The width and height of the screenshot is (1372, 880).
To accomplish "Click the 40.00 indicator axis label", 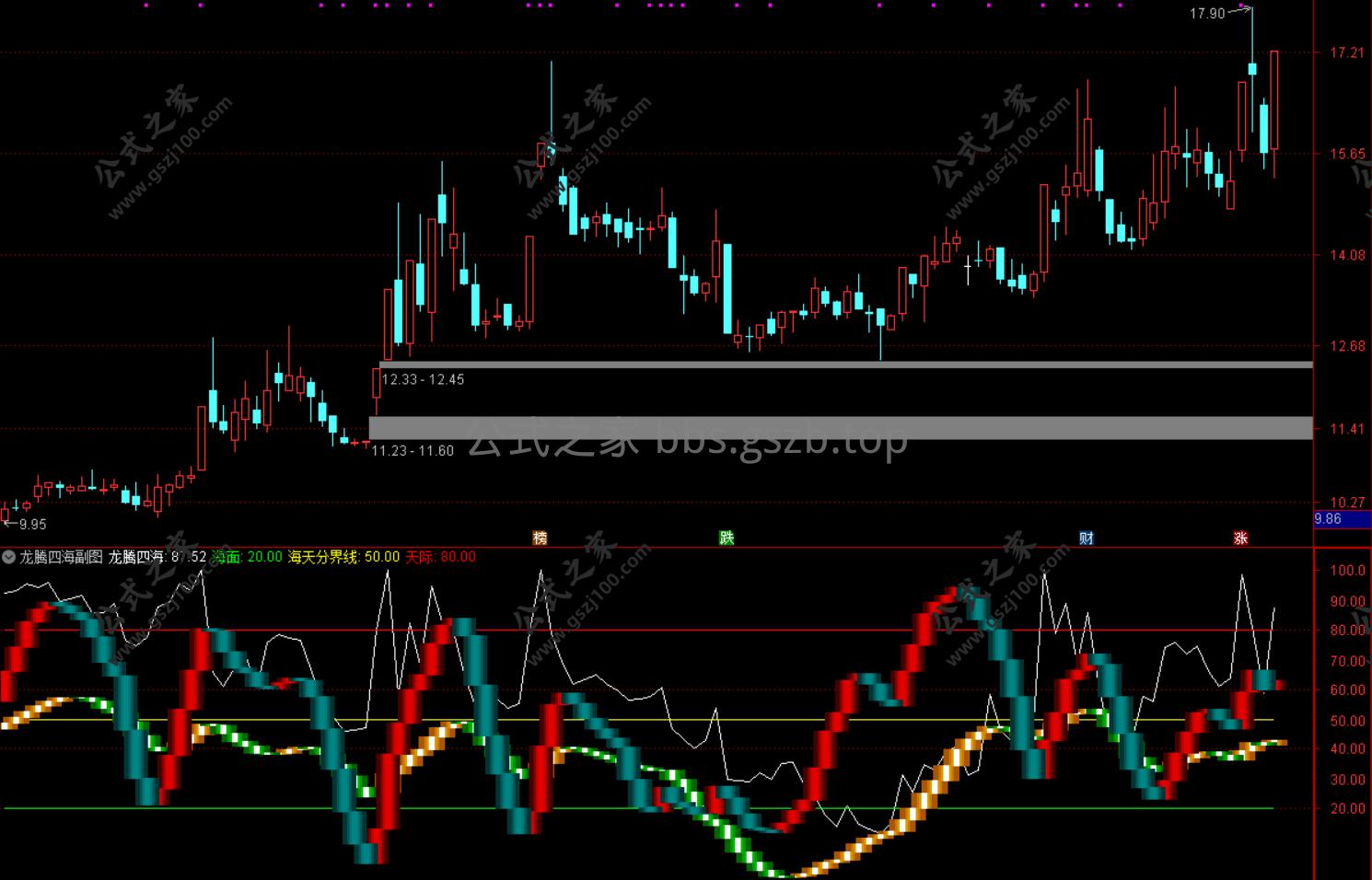I will pos(1347,748).
